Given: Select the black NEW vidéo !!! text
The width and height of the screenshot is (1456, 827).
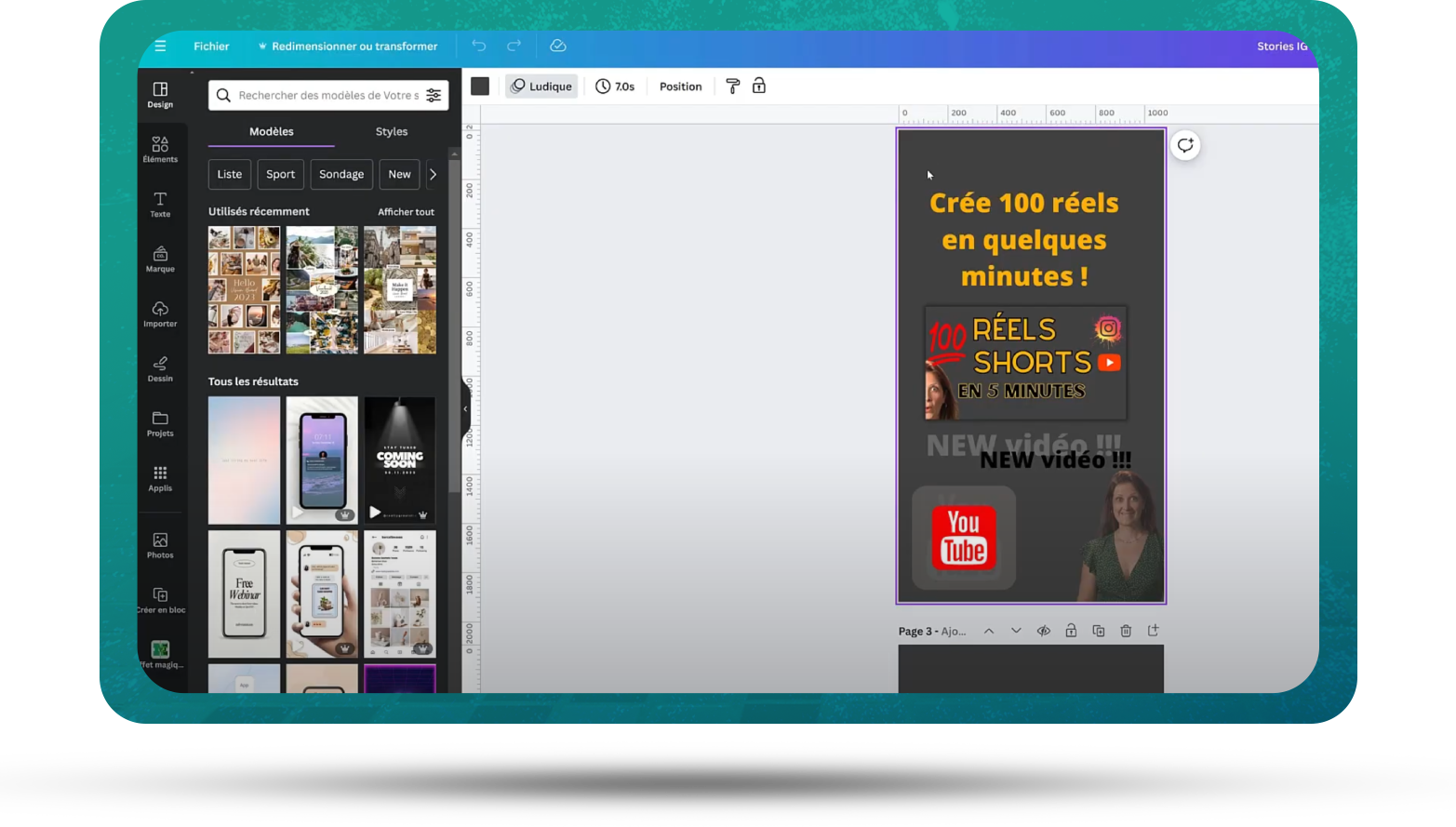Looking at the screenshot, I should tap(1055, 460).
